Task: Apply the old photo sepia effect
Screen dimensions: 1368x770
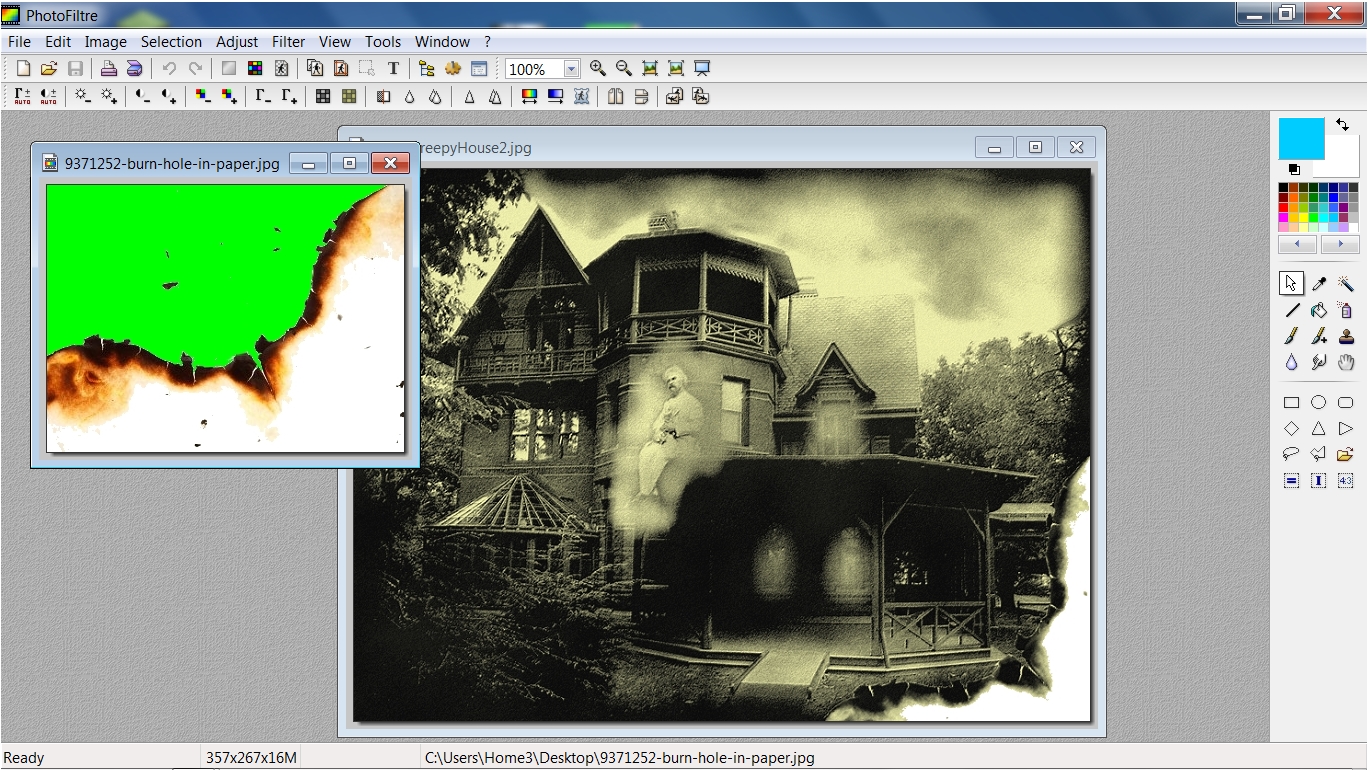Action: (x=349, y=96)
